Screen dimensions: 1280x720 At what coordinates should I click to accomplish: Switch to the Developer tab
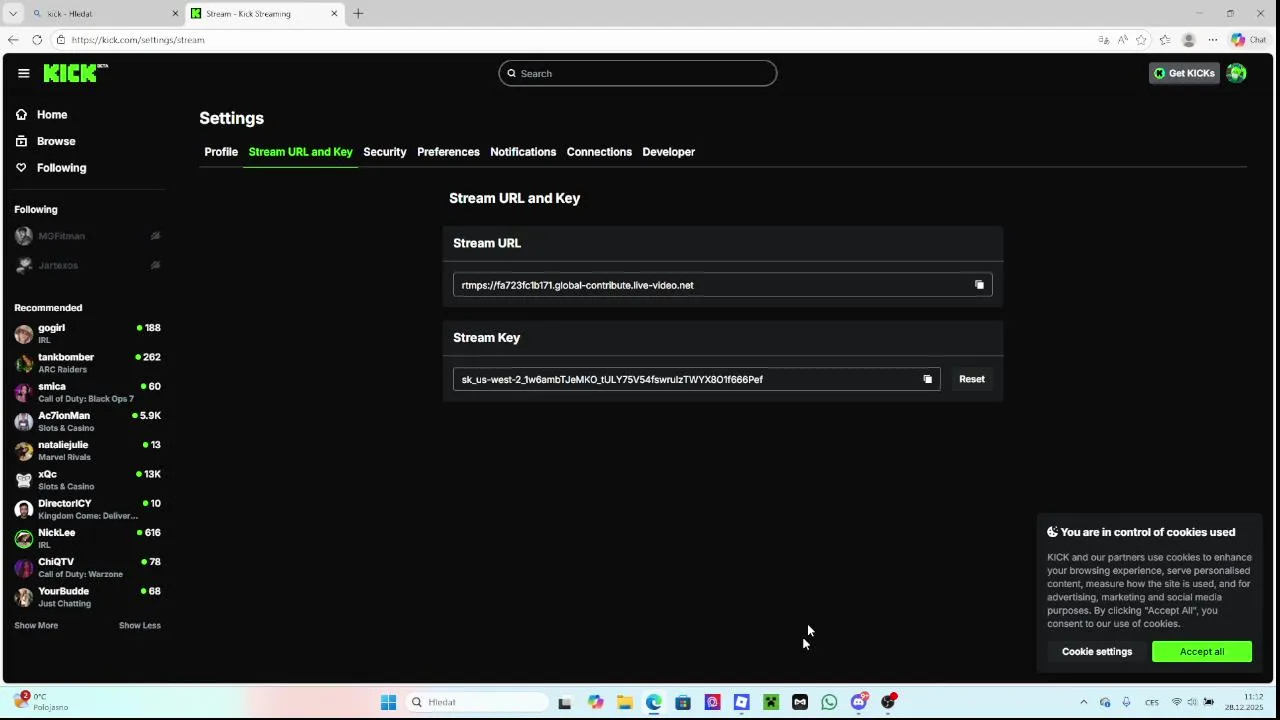[x=668, y=152]
